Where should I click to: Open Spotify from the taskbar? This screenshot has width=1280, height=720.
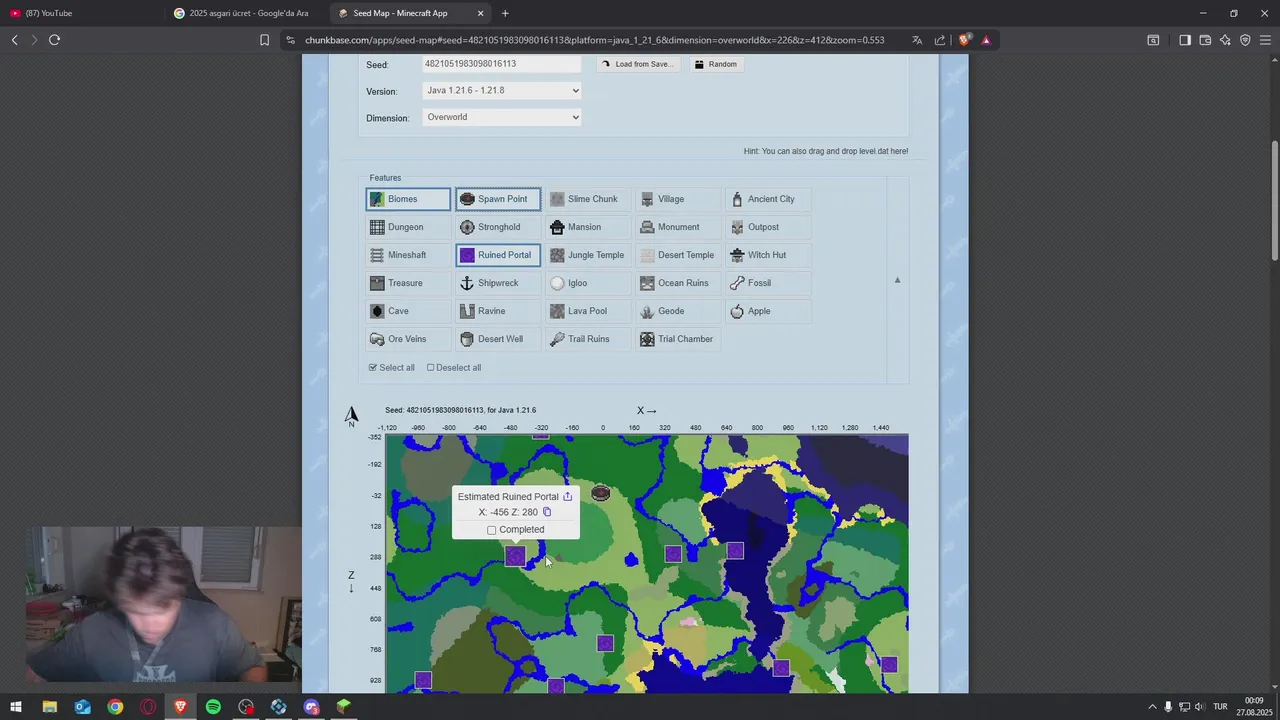coord(213,707)
